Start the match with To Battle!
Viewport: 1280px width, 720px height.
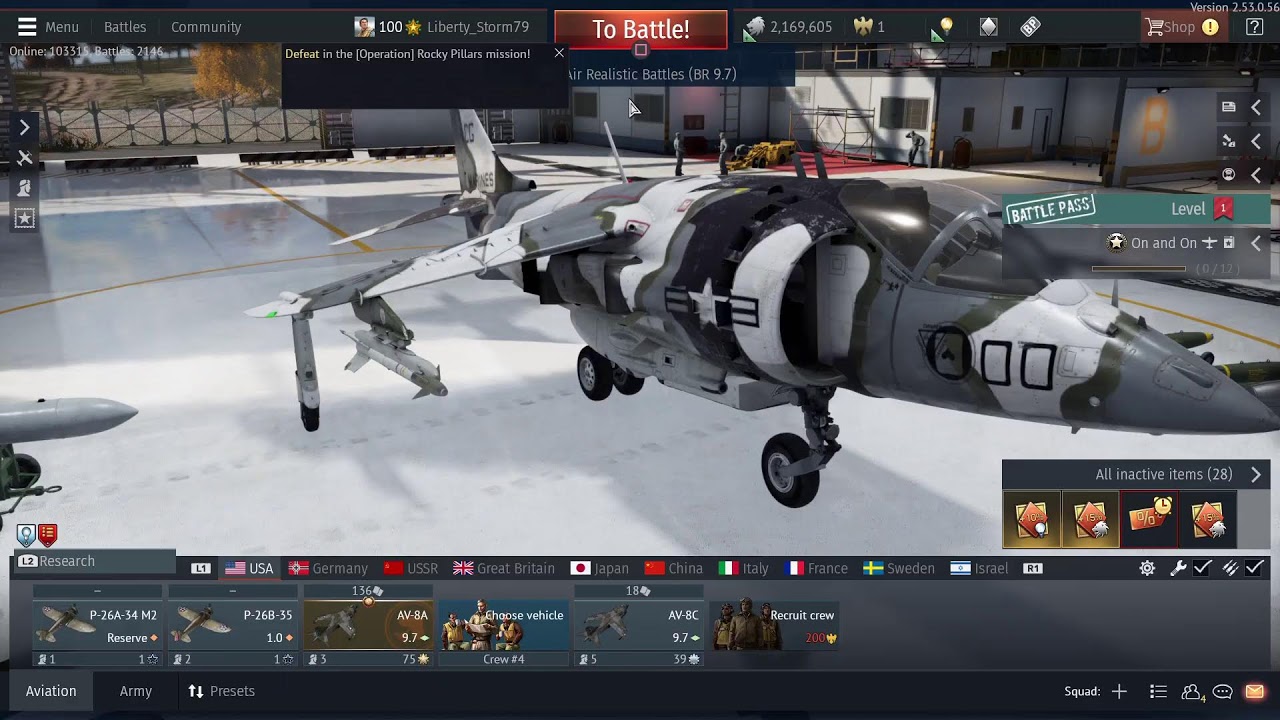click(641, 29)
